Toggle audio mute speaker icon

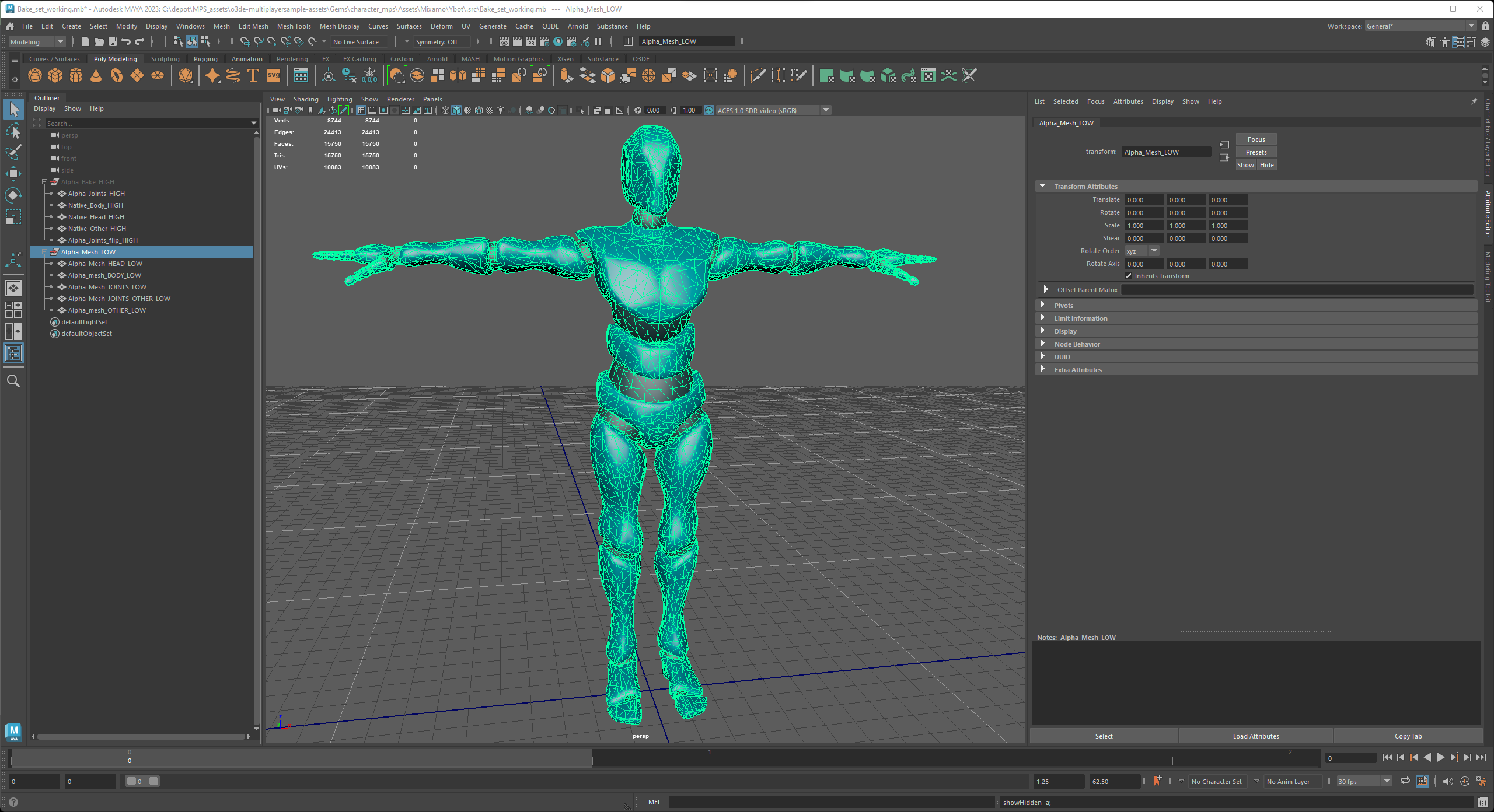(x=1448, y=781)
